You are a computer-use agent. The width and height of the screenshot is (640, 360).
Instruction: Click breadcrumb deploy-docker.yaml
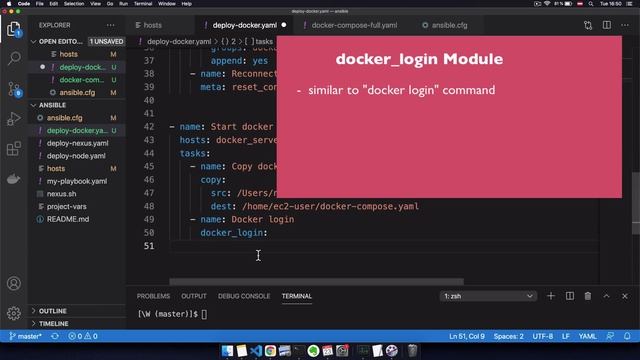pyautogui.click(x=179, y=42)
